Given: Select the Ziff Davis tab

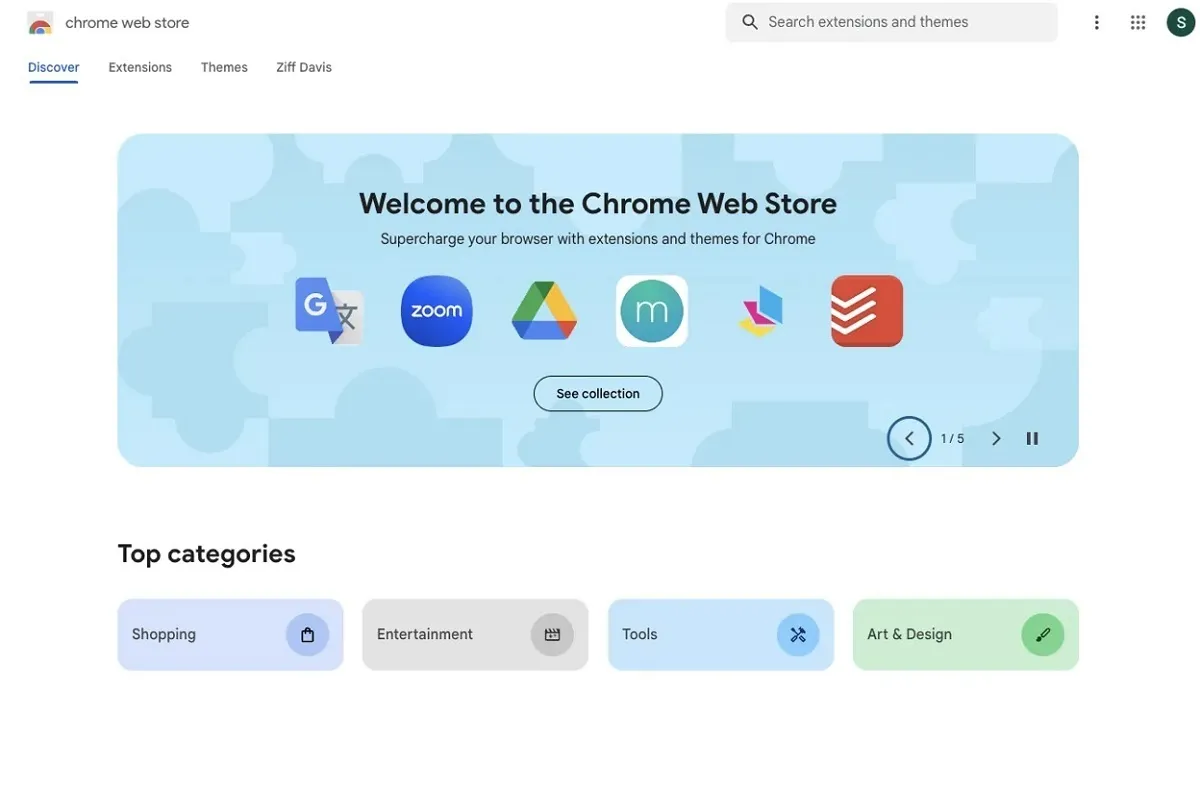Looking at the screenshot, I should (304, 67).
